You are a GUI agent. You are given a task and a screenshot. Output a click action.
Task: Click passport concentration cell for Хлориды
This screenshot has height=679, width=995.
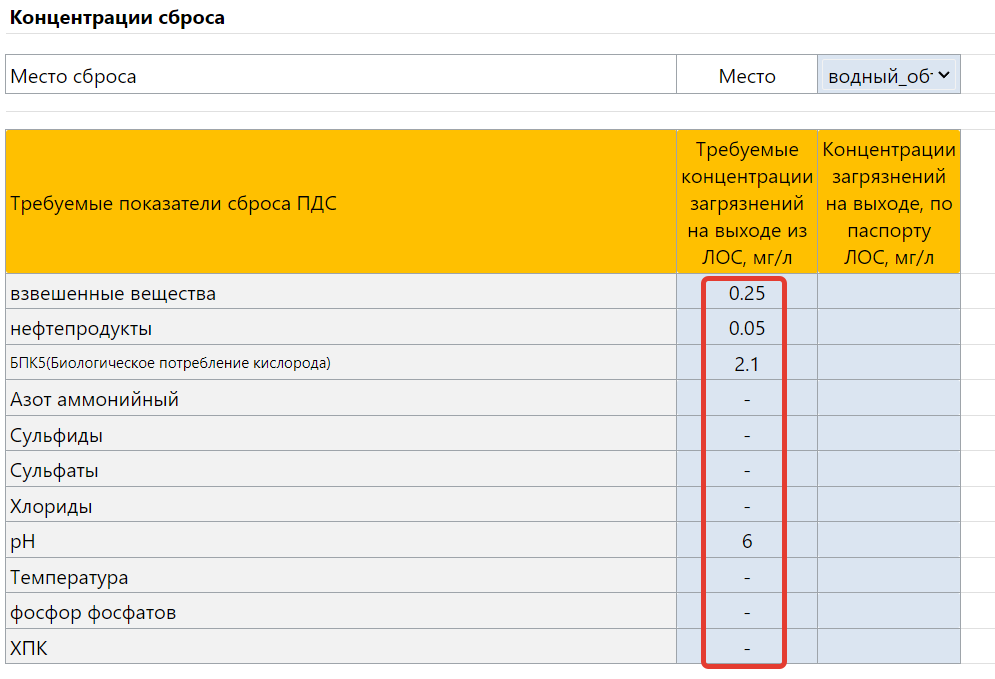(x=888, y=505)
